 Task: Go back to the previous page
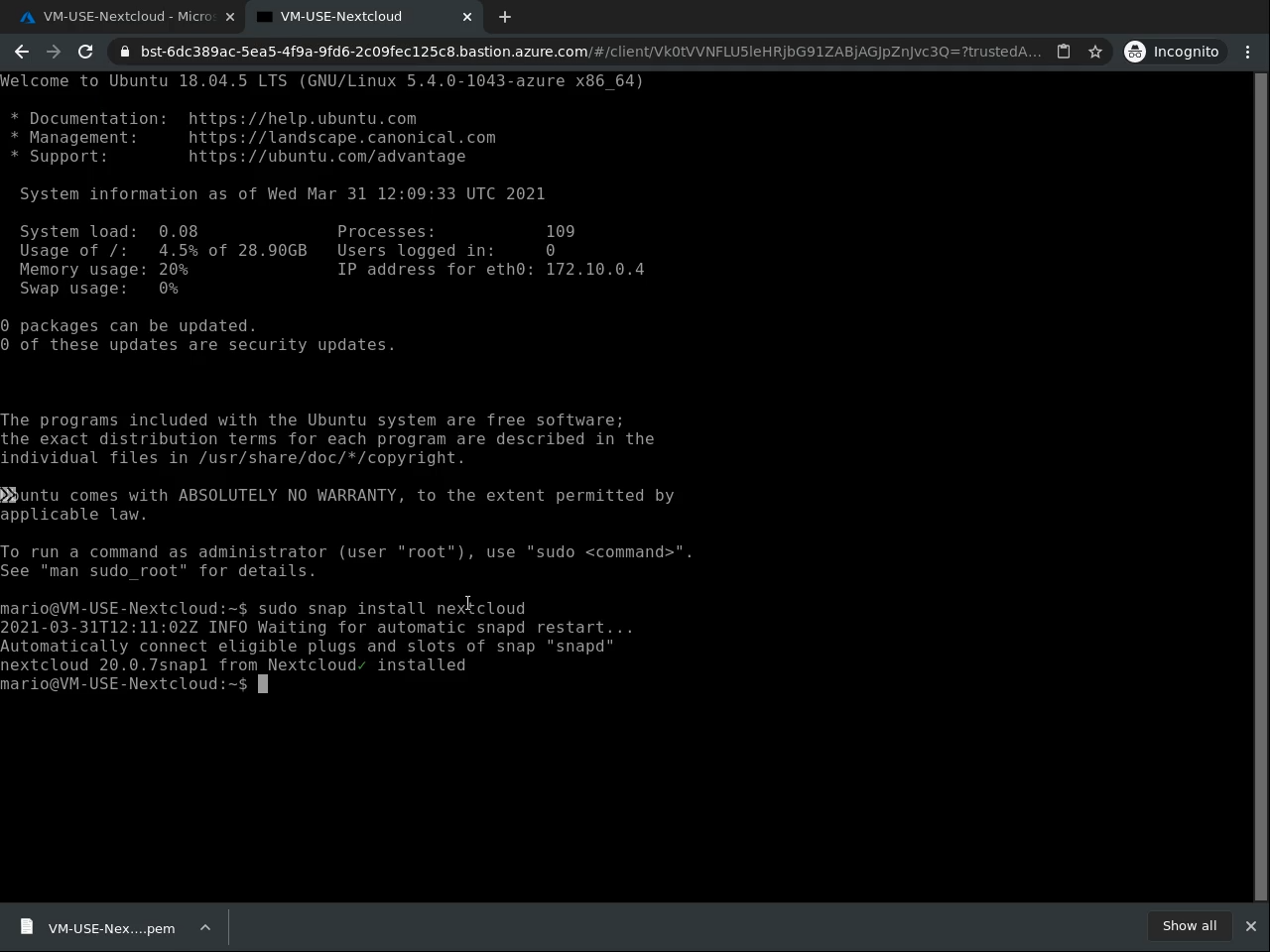tap(22, 52)
